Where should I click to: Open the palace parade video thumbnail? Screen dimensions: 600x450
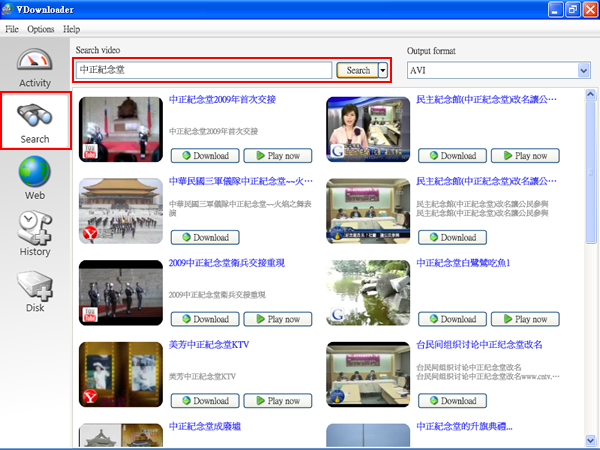(121, 211)
